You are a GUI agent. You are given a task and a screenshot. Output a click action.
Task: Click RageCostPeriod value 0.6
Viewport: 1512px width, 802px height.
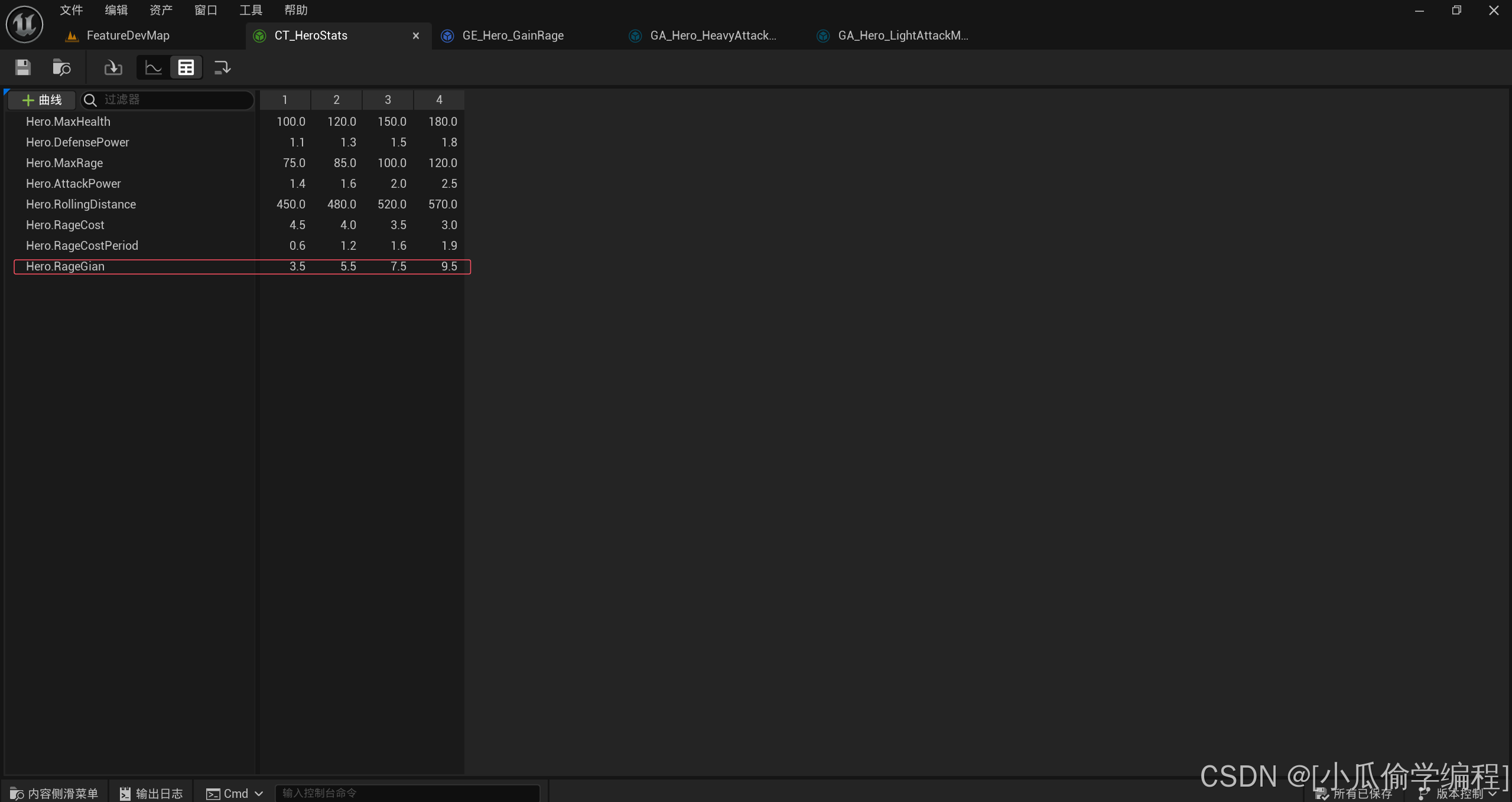[297, 246]
